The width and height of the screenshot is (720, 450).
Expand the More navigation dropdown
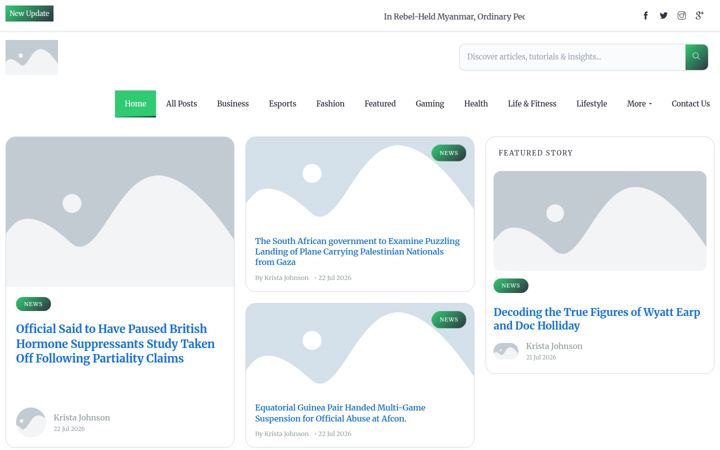tap(639, 104)
